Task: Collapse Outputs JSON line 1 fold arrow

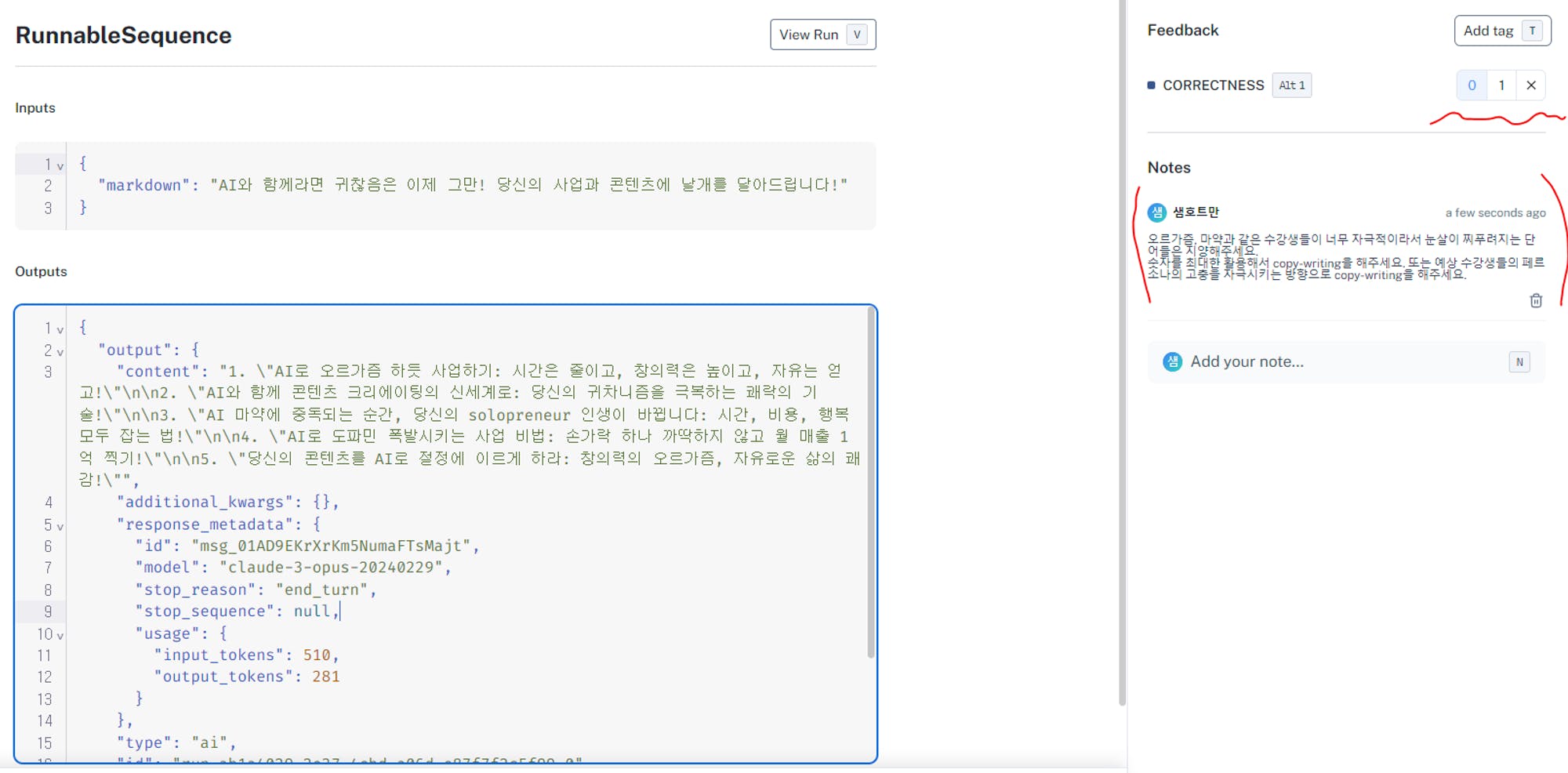Action: pos(60,329)
